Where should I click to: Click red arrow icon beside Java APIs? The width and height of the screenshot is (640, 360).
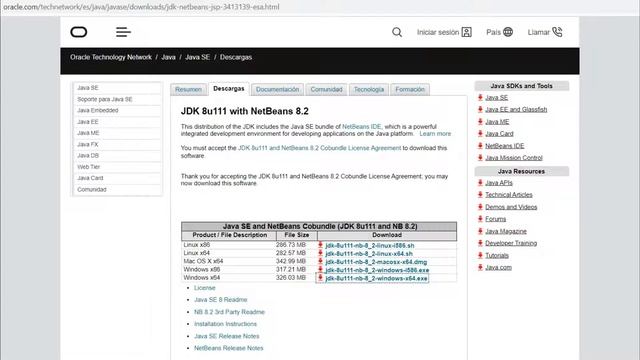tap(480, 183)
